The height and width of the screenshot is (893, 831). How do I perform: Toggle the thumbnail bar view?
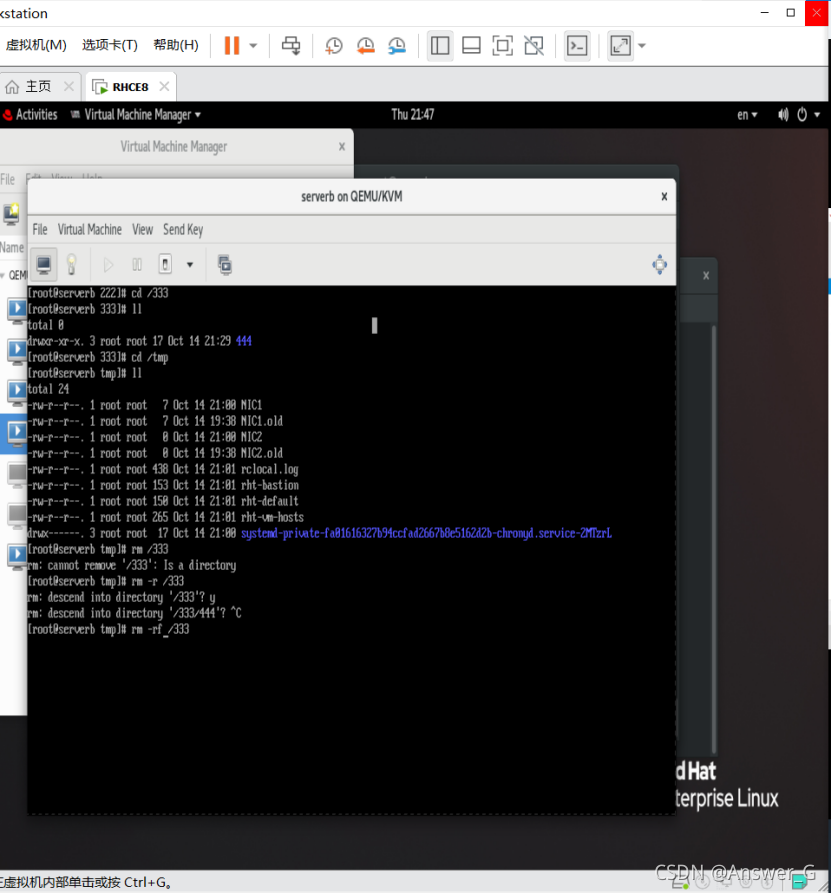[471, 46]
